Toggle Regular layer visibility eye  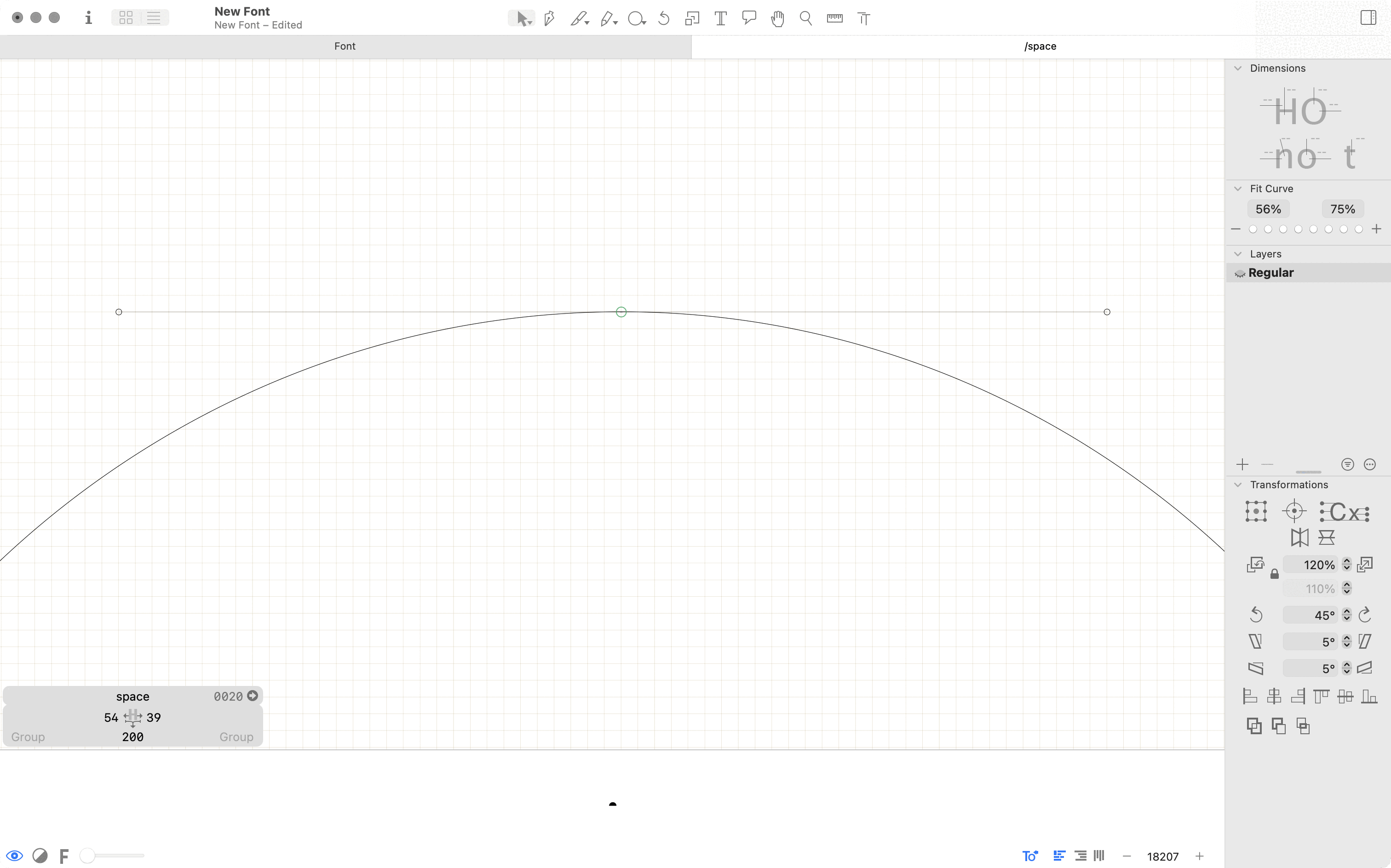[1239, 273]
